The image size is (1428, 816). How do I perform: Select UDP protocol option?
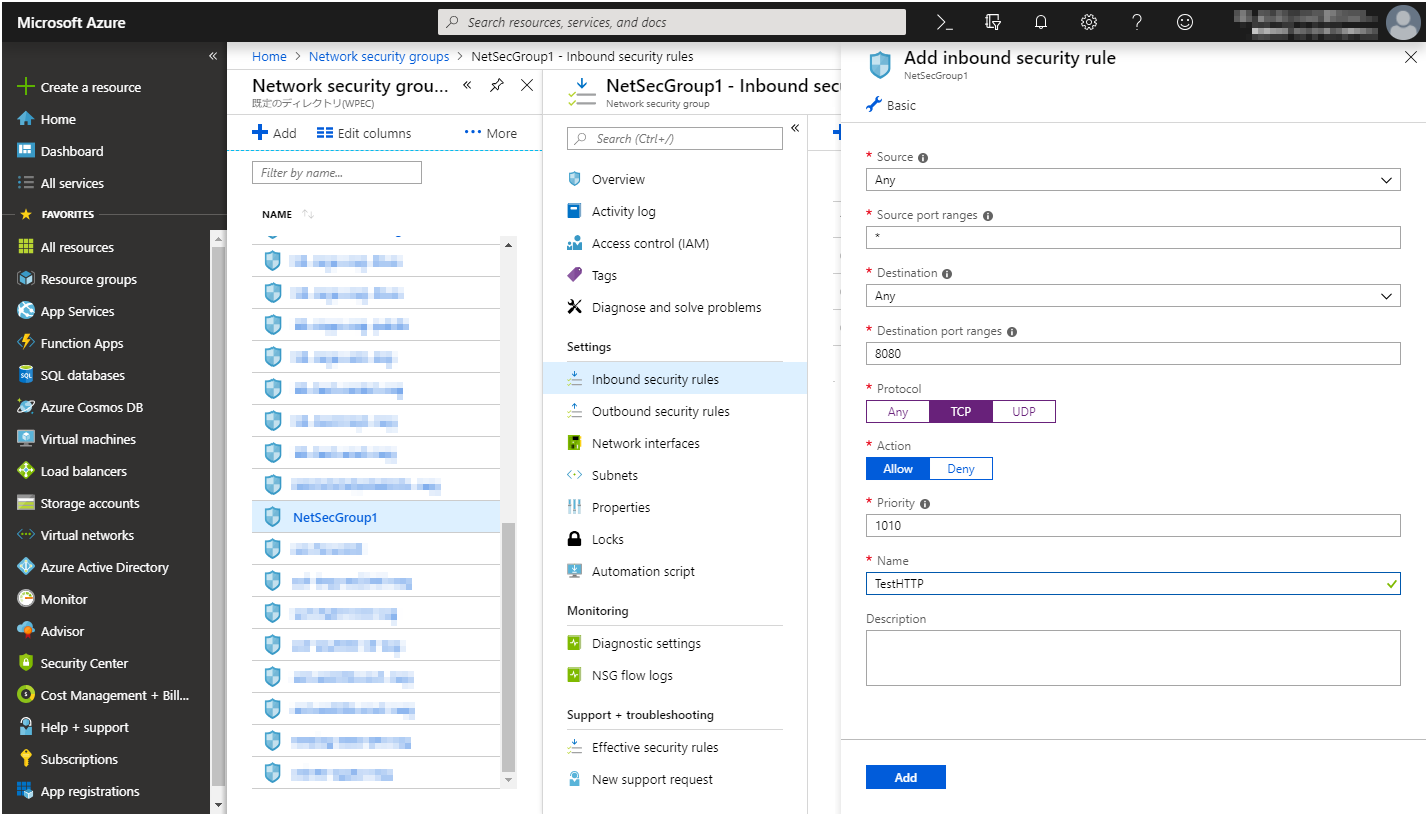(x=1023, y=412)
